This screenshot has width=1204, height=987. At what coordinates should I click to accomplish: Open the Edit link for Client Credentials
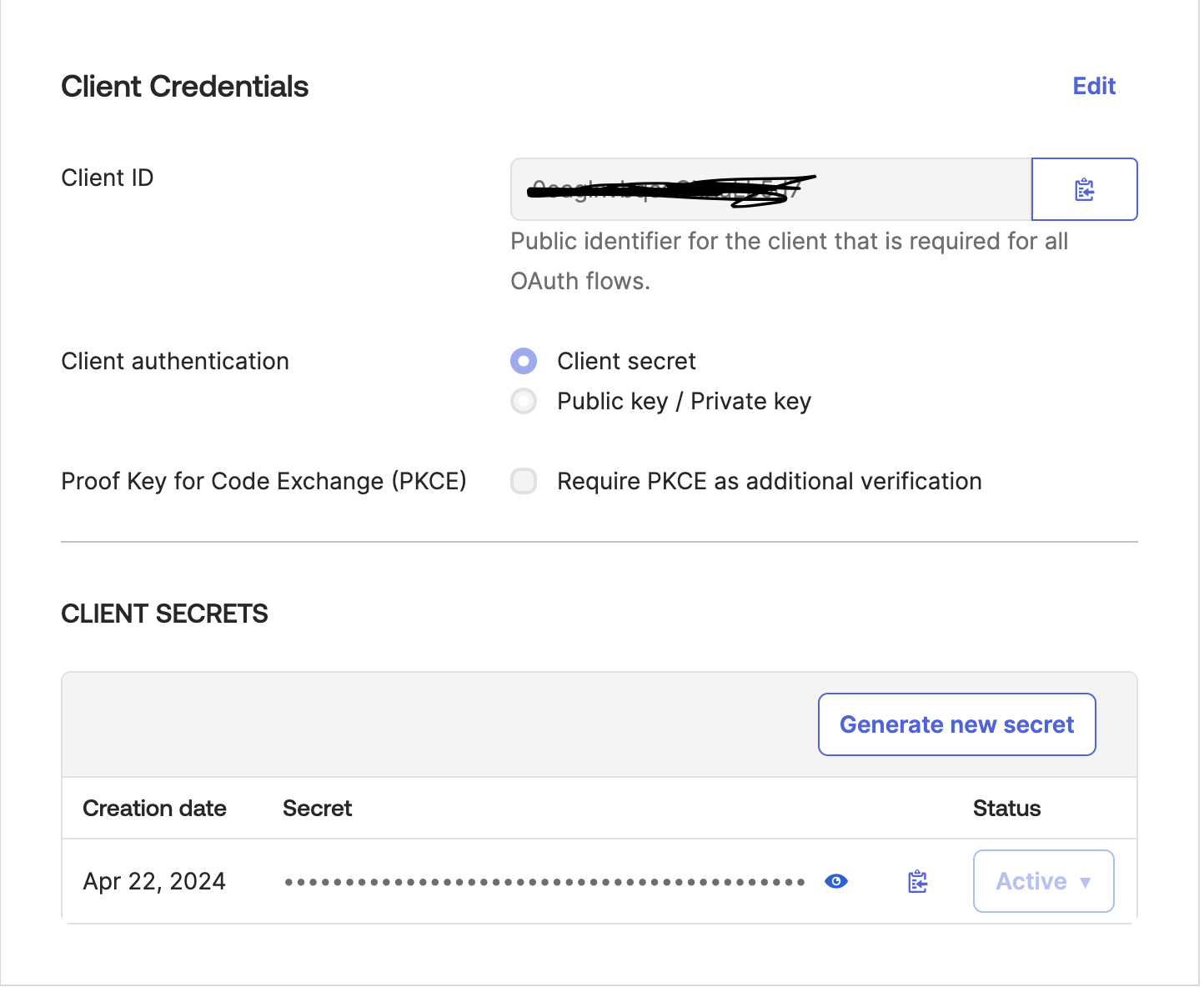1093,86
